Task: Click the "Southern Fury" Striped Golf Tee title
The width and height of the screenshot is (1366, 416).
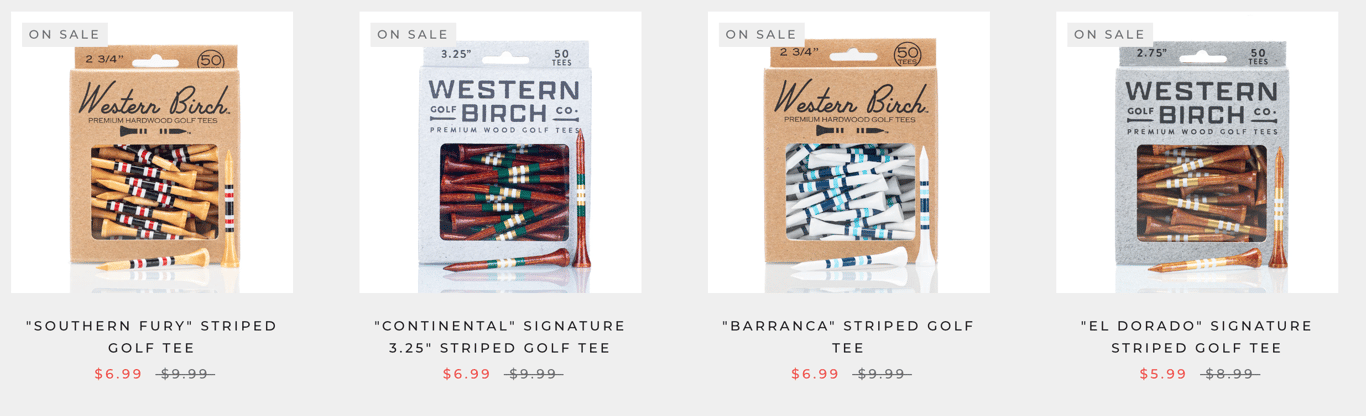Action: tap(152, 337)
